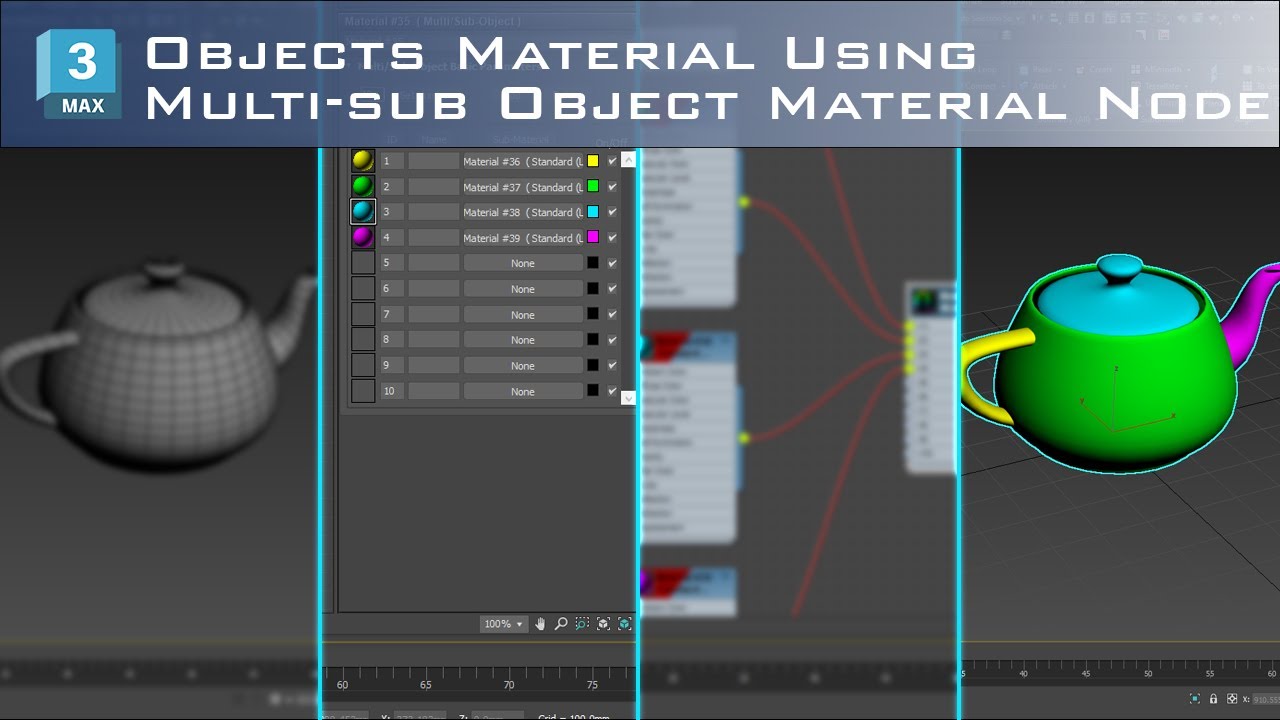The width and height of the screenshot is (1280, 720).
Task: Click frame 45 on the right timeline
Action: point(1086,674)
